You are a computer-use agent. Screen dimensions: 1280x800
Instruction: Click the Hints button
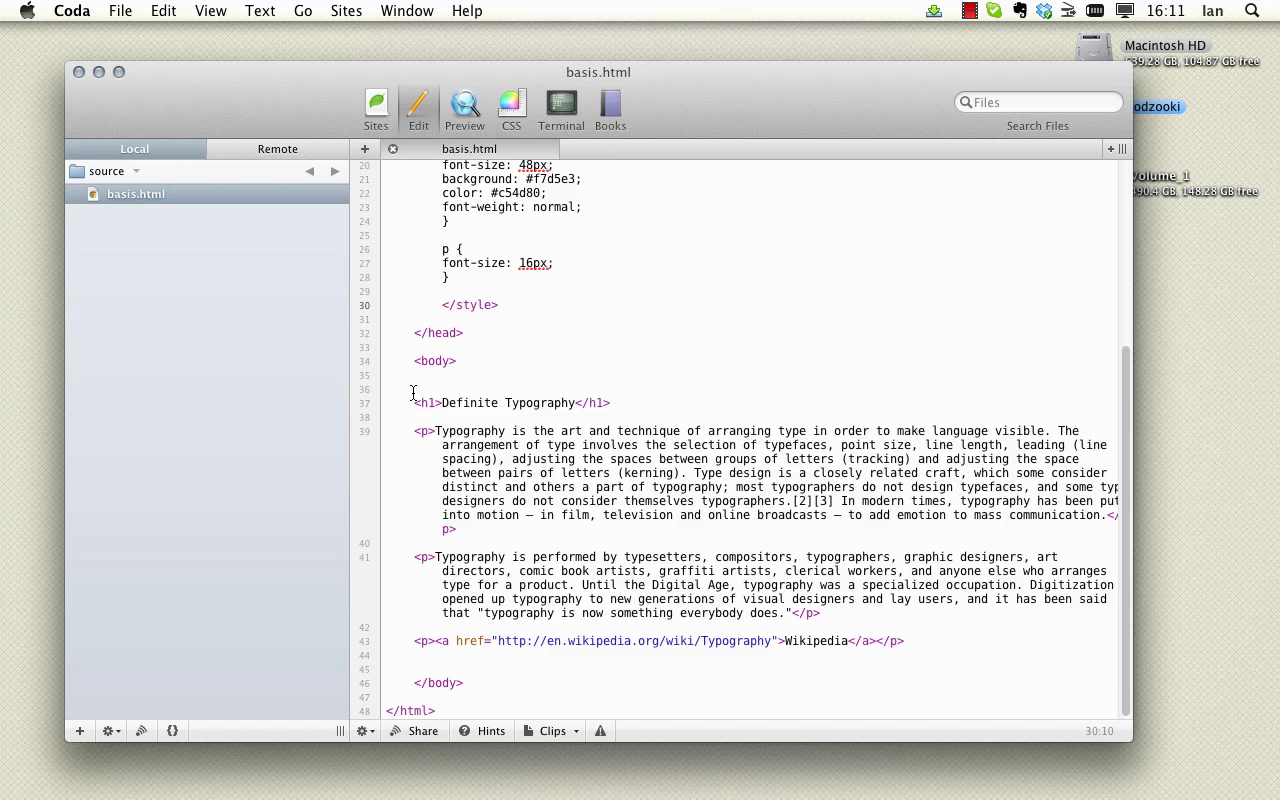click(x=482, y=731)
